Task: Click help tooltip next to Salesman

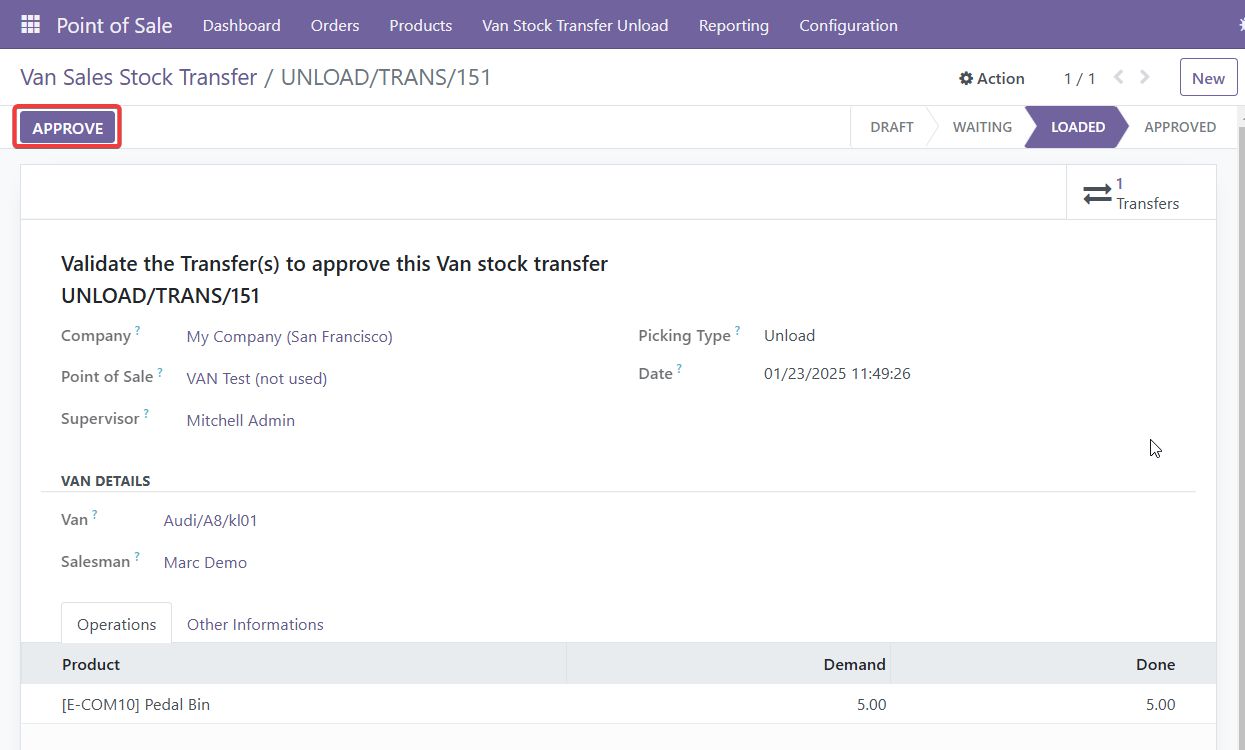Action: [x=137, y=556]
